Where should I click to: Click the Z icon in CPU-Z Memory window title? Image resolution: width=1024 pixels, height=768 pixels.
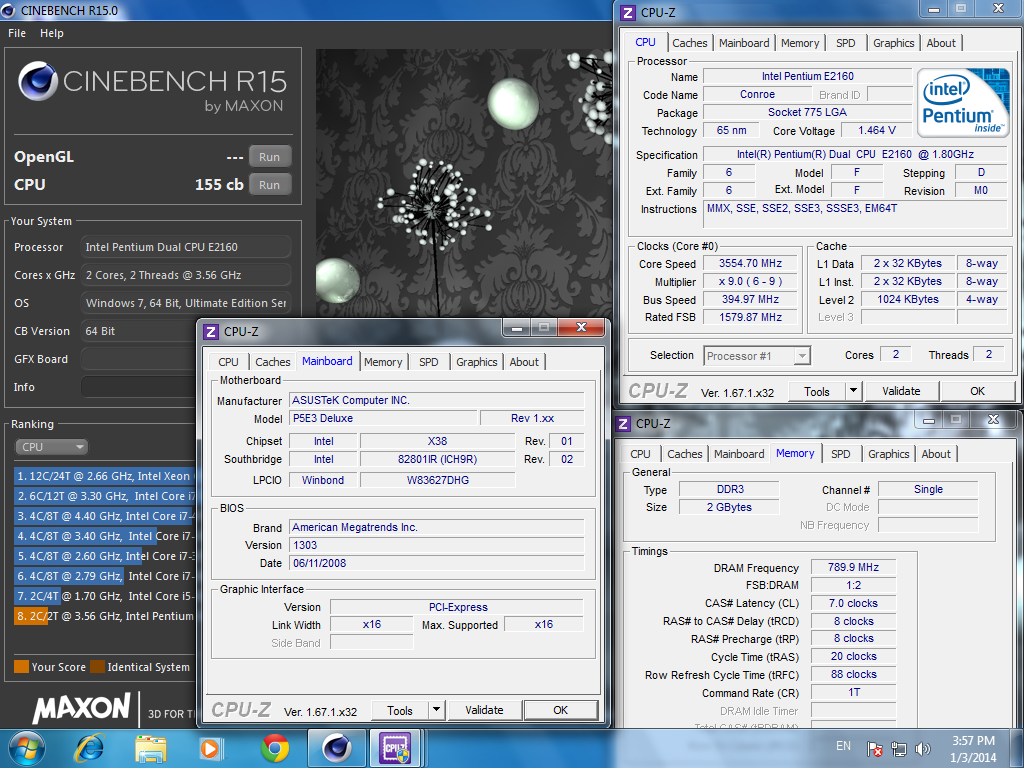point(623,424)
